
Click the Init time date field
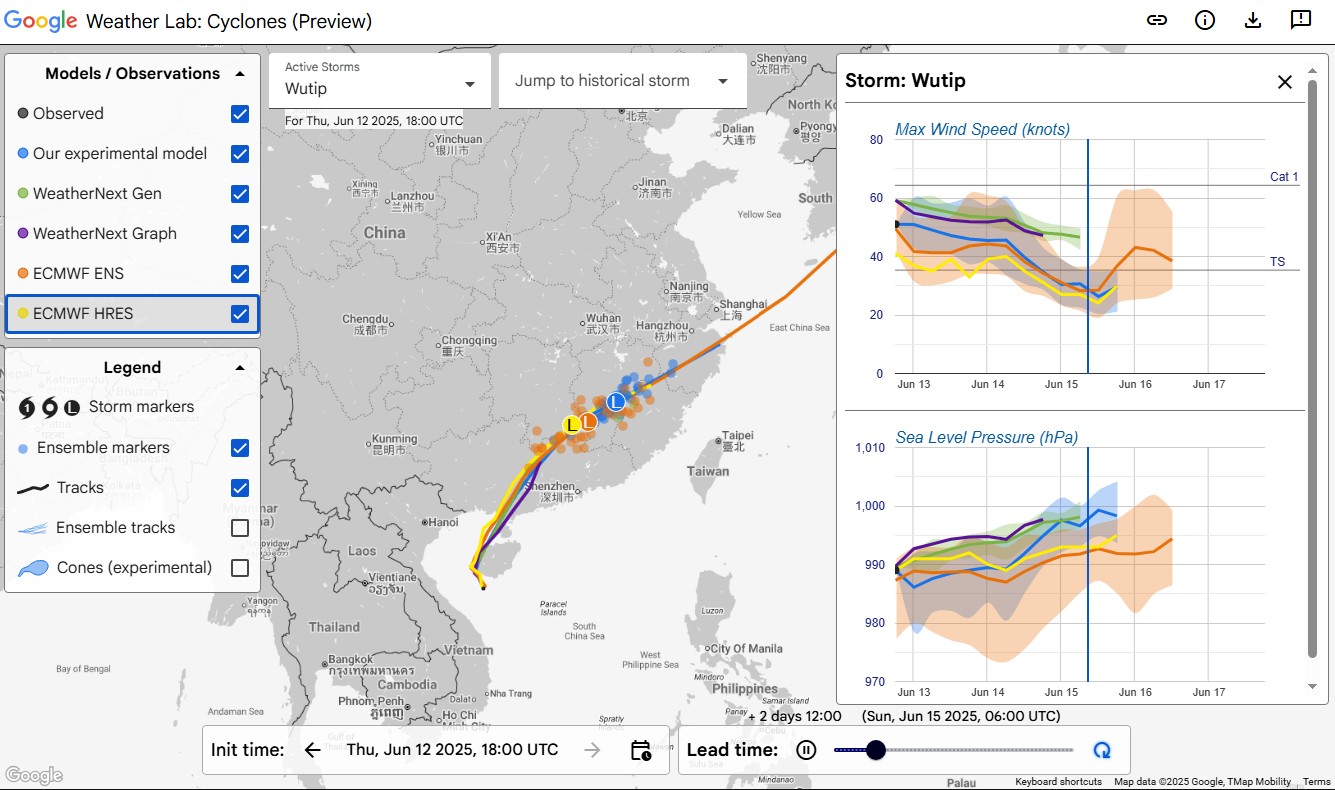452,750
